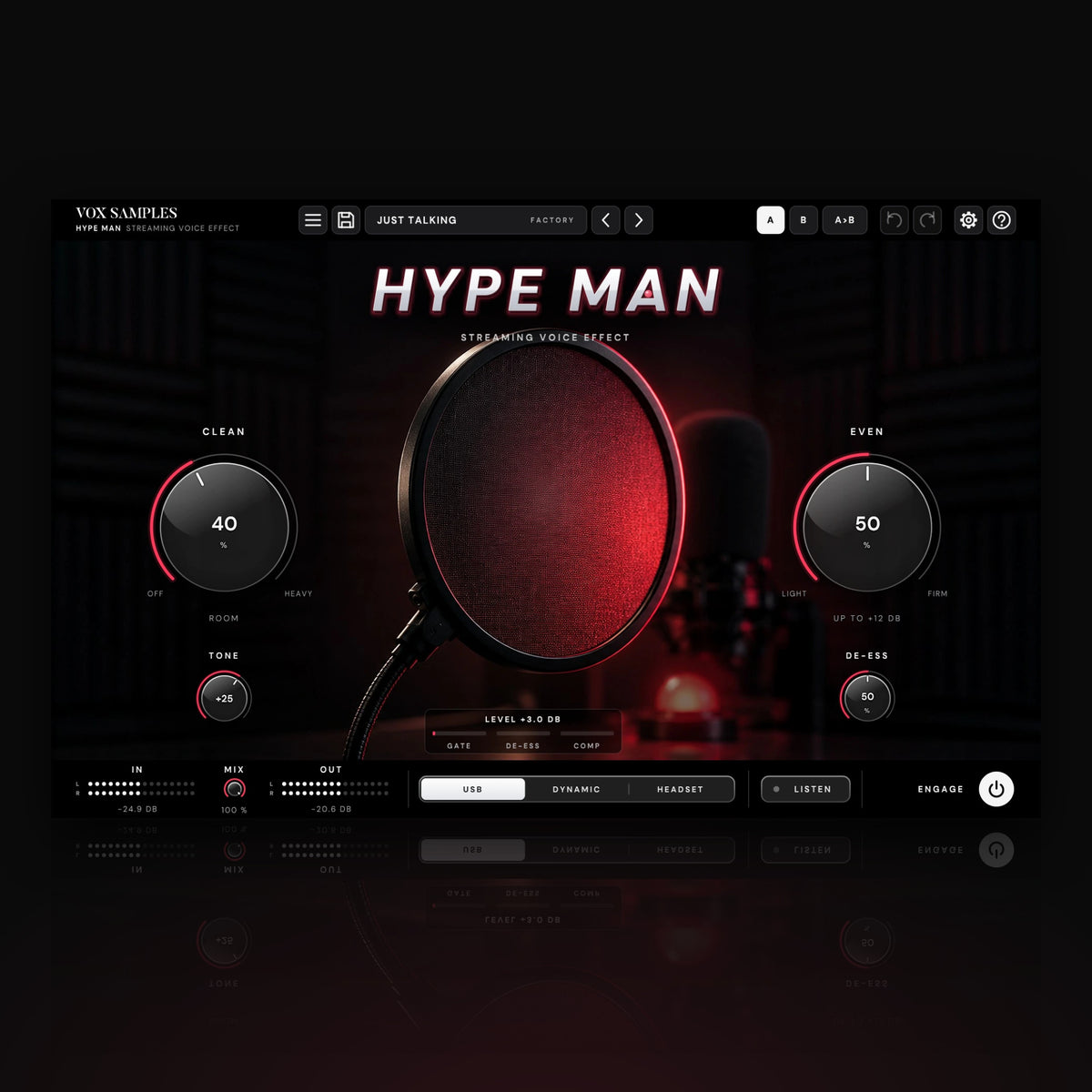
Task: Copy A to B with A>B button
Action: pyautogui.click(x=845, y=220)
